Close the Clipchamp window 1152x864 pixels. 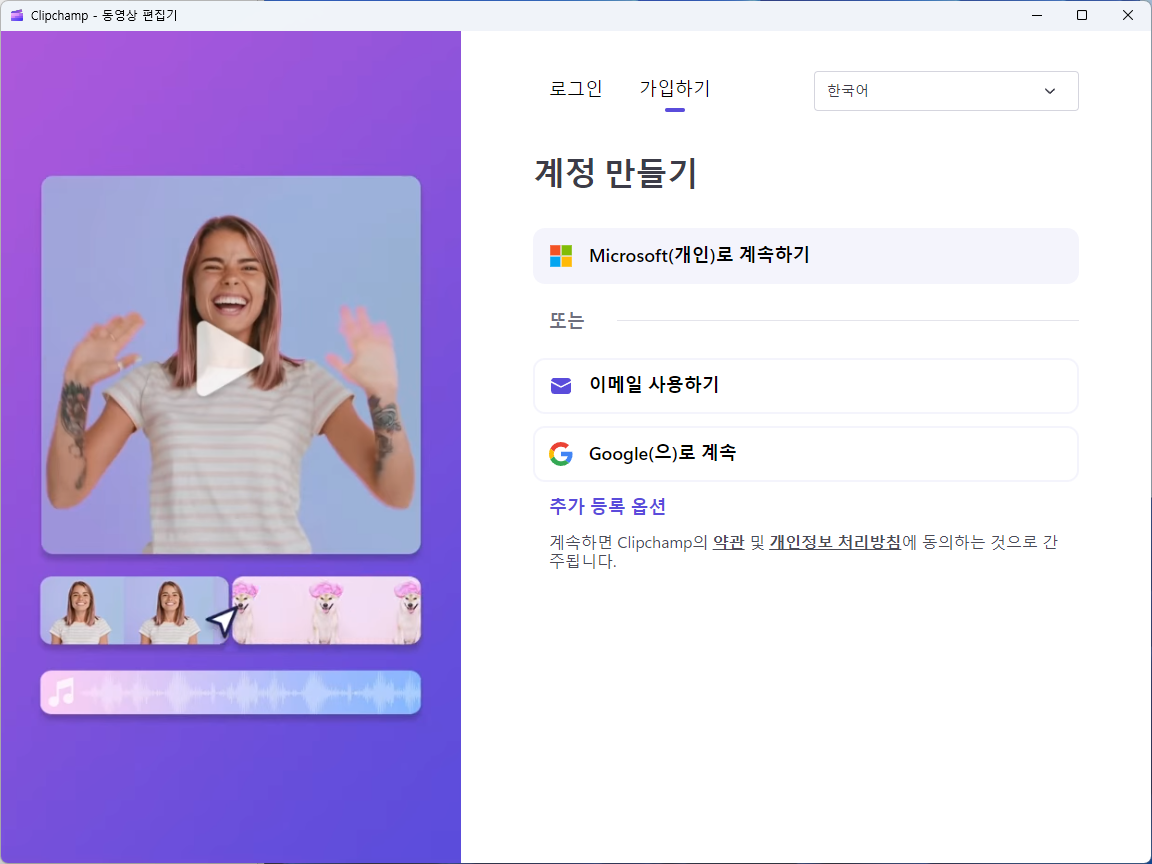click(1128, 15)
